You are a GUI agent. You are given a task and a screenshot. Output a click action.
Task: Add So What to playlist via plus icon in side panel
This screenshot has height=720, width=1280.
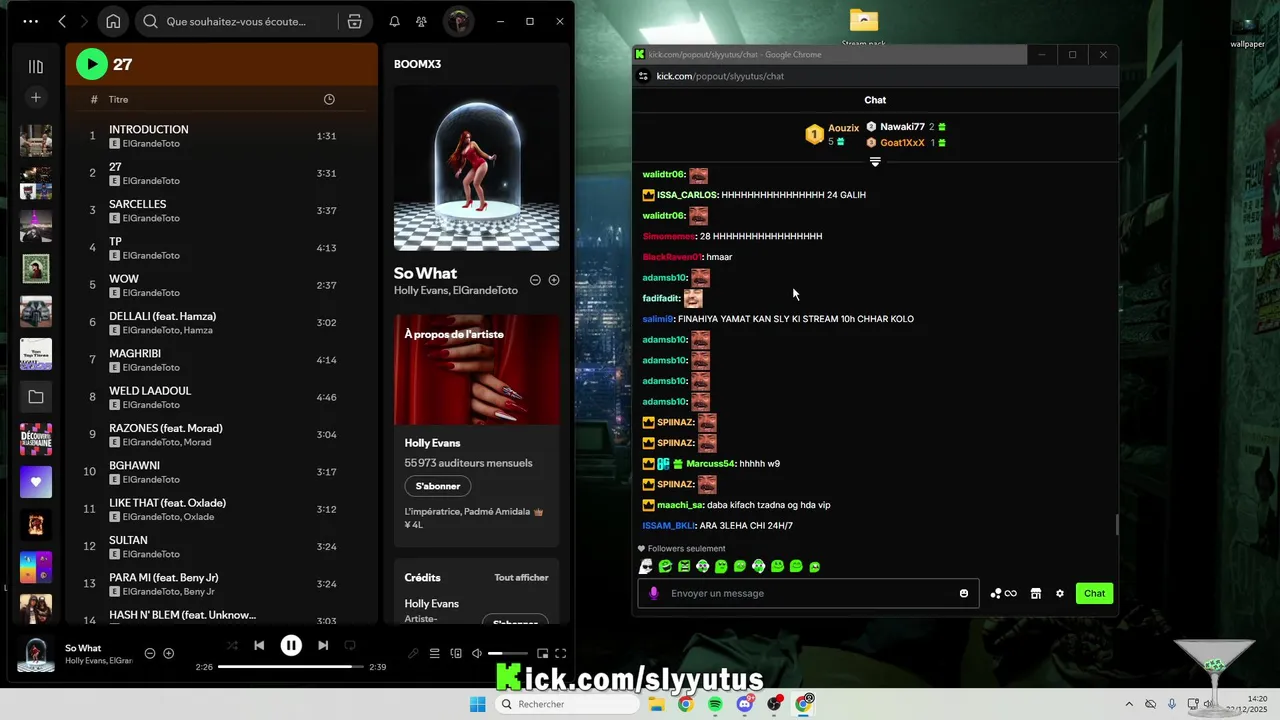(554, 280)
